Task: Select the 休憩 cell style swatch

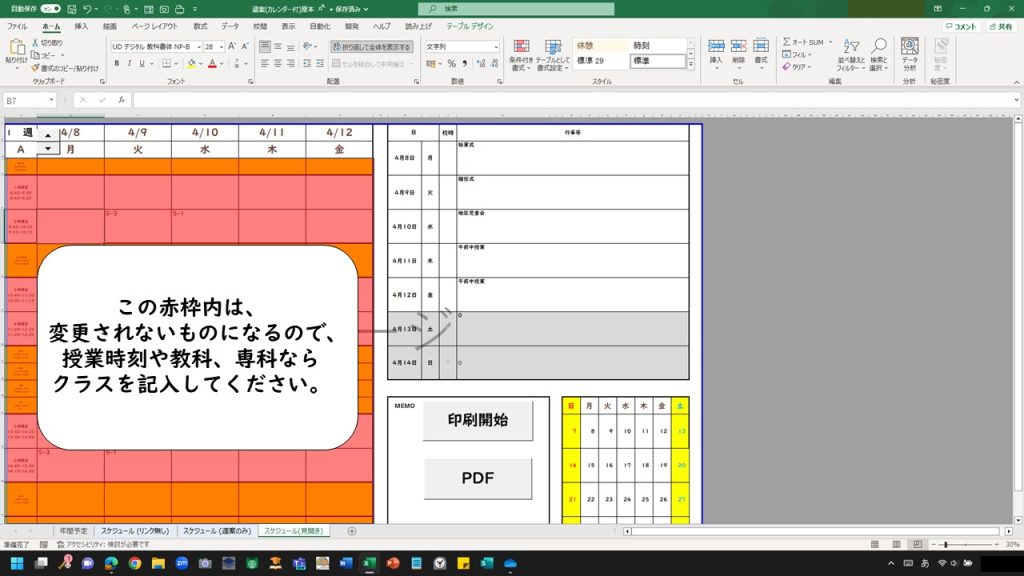Action: [599, 46]
